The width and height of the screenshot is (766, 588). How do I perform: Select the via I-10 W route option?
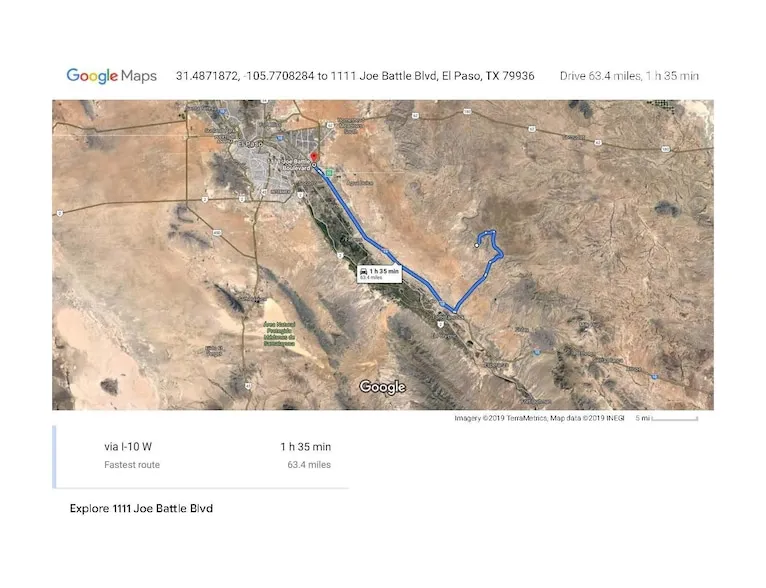pyautogui.click(x=201, y=456)
